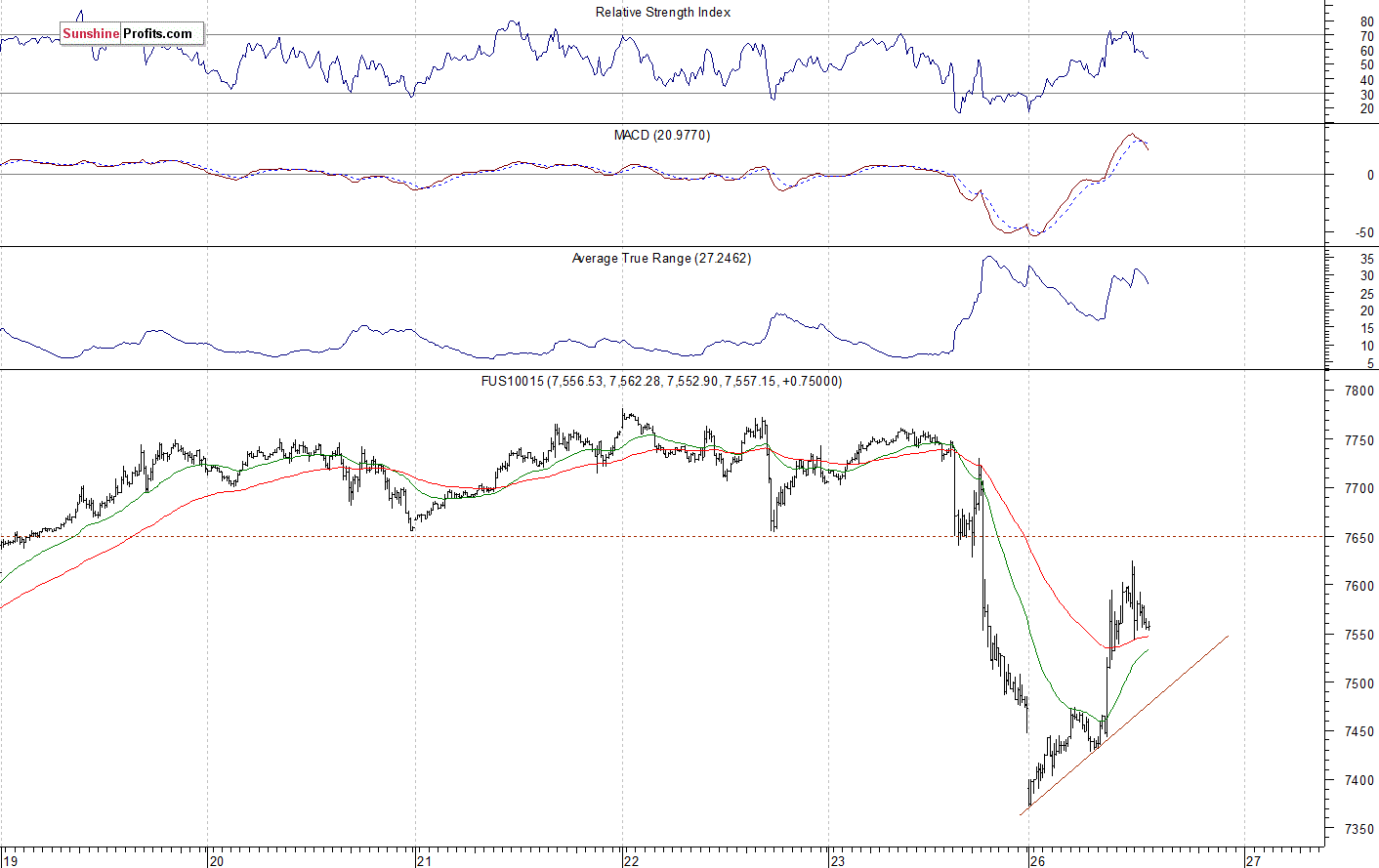The width and height of the screenshot is (1379, 868).
Task: Click the RSI 70 axis label
Action: point(1367,36)
